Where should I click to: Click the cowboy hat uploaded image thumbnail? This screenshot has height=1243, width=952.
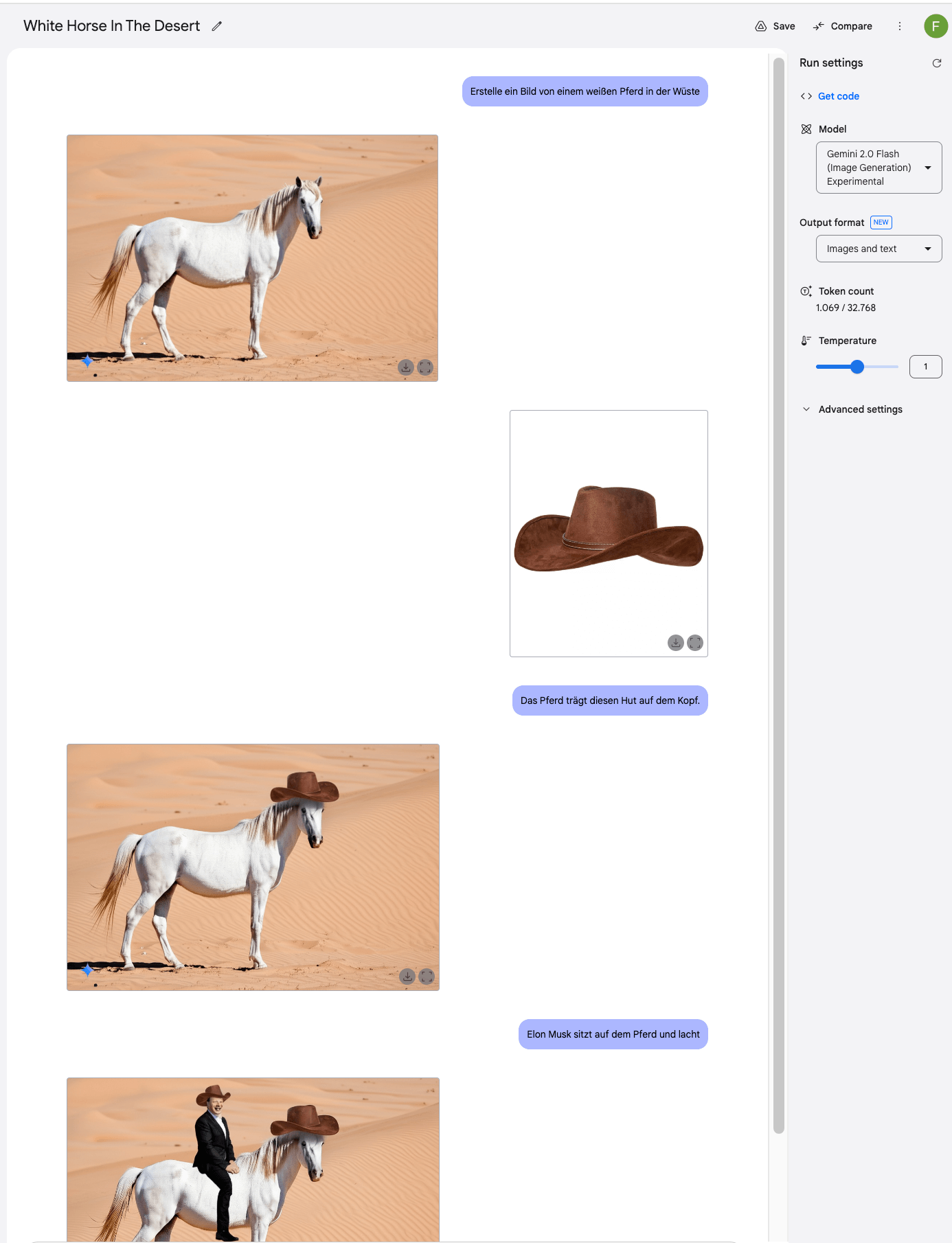pos(609,533)
